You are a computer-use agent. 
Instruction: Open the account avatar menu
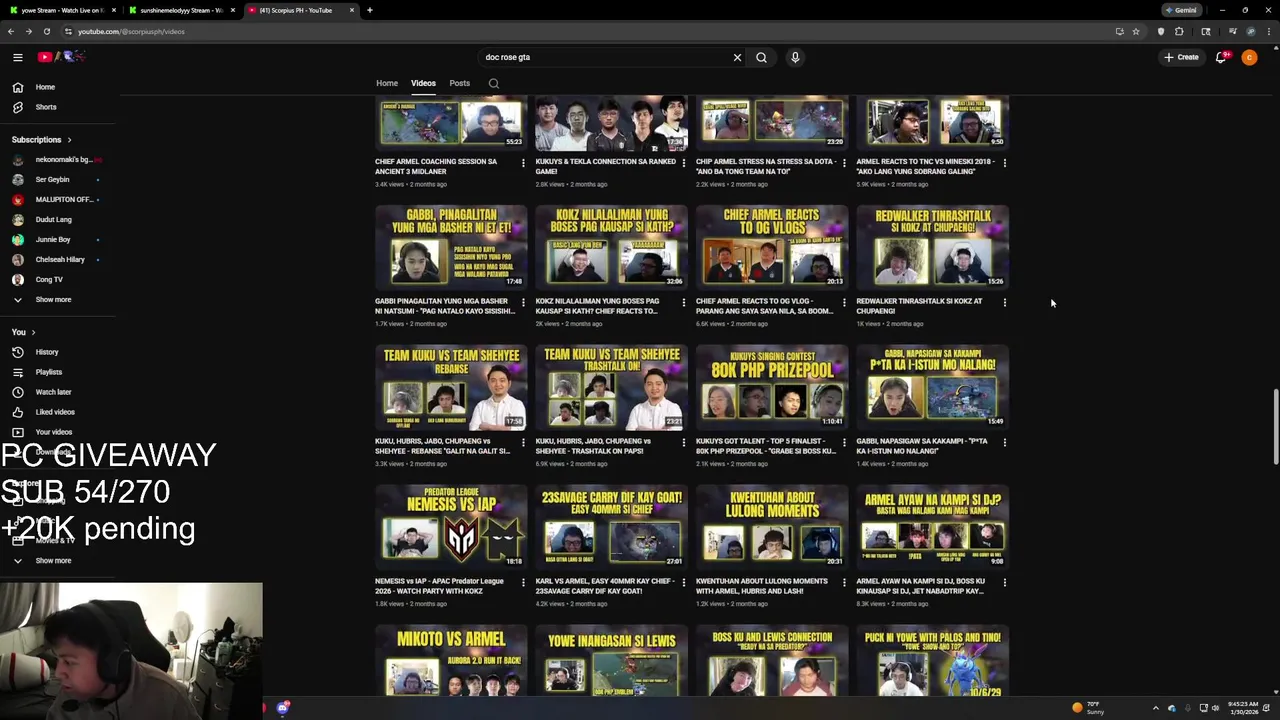pyautogui.click(x=1249, y=57)
